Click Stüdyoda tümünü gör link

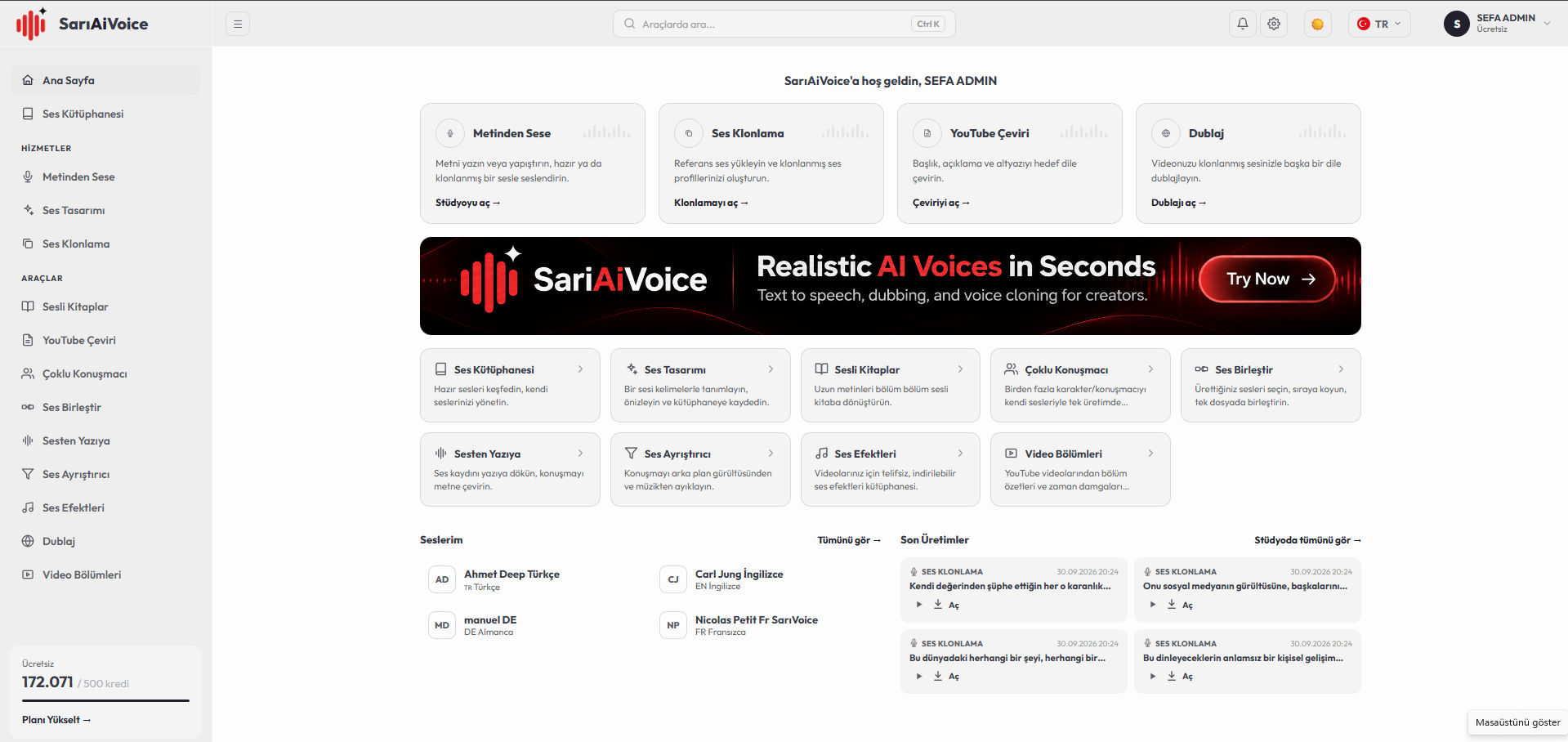(x=1307, y=540)
